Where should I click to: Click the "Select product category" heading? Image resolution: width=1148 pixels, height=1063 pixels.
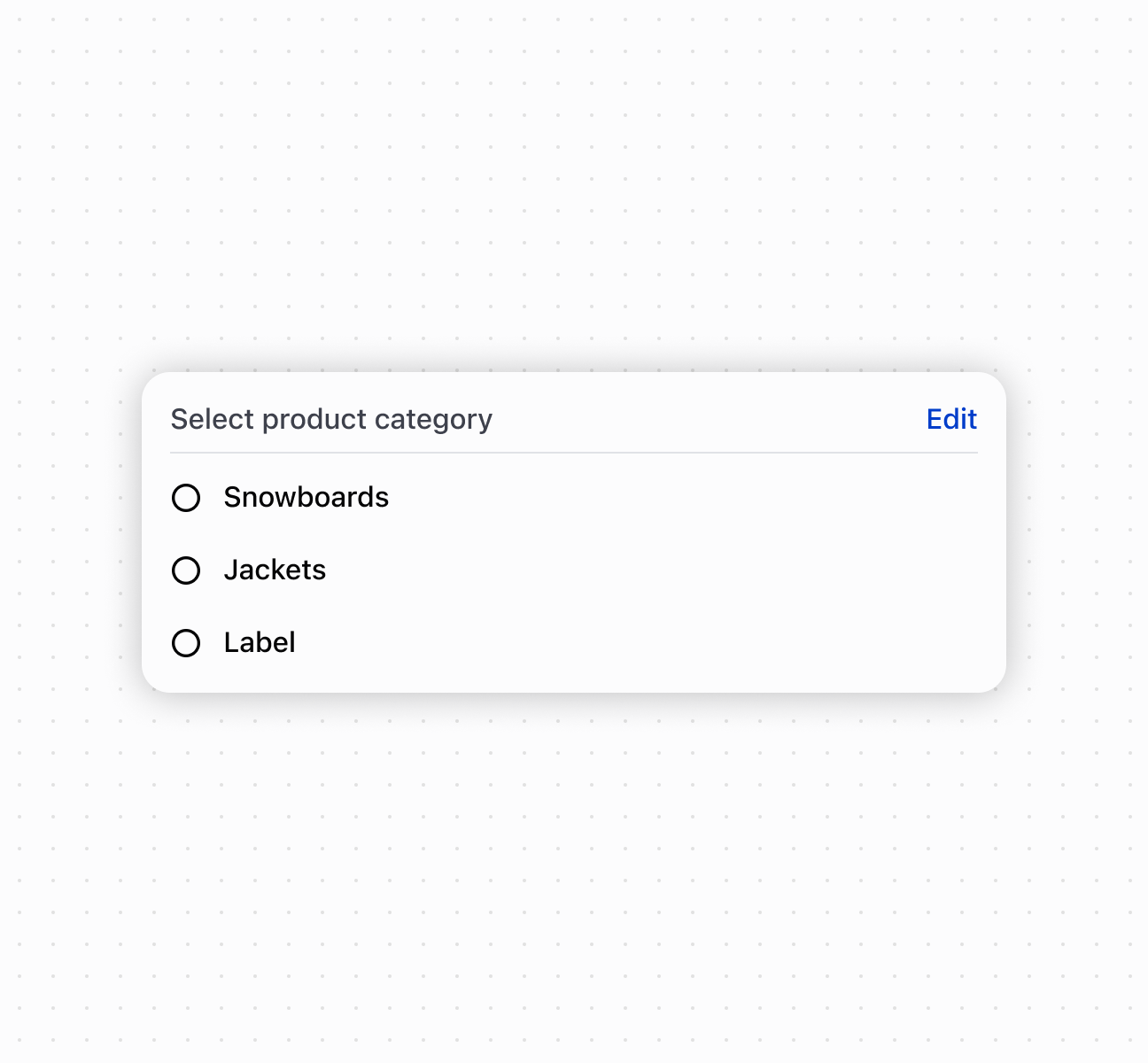331,419
